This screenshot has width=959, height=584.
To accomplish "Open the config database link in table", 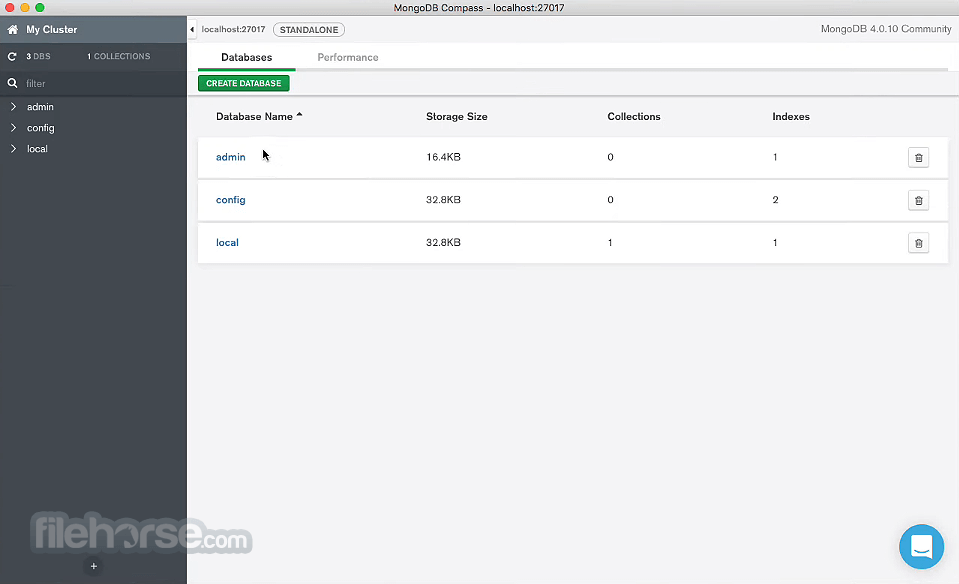I will (231, 200).
